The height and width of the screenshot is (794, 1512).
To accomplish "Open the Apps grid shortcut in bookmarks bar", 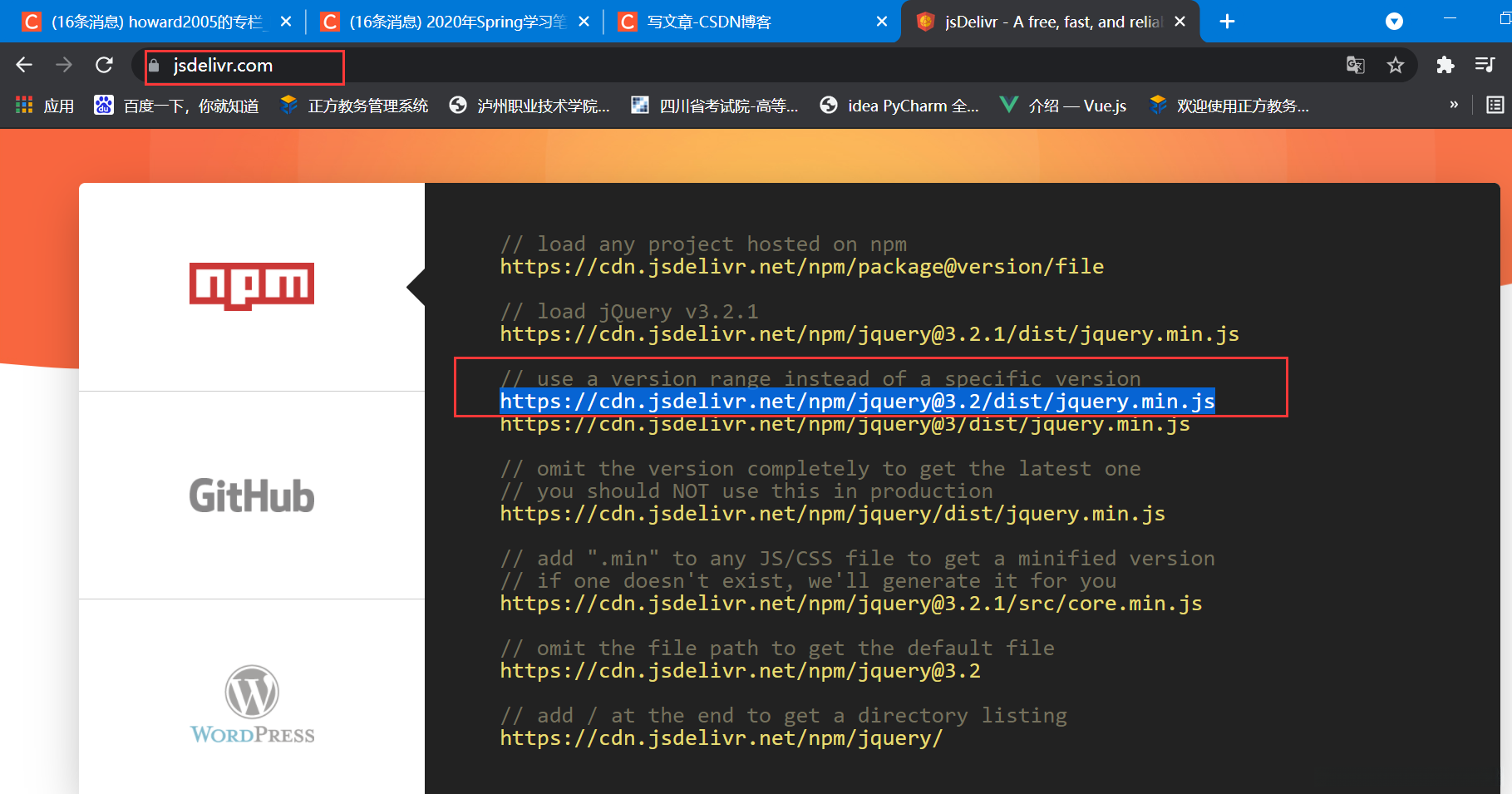I will [x=45, y=106].
